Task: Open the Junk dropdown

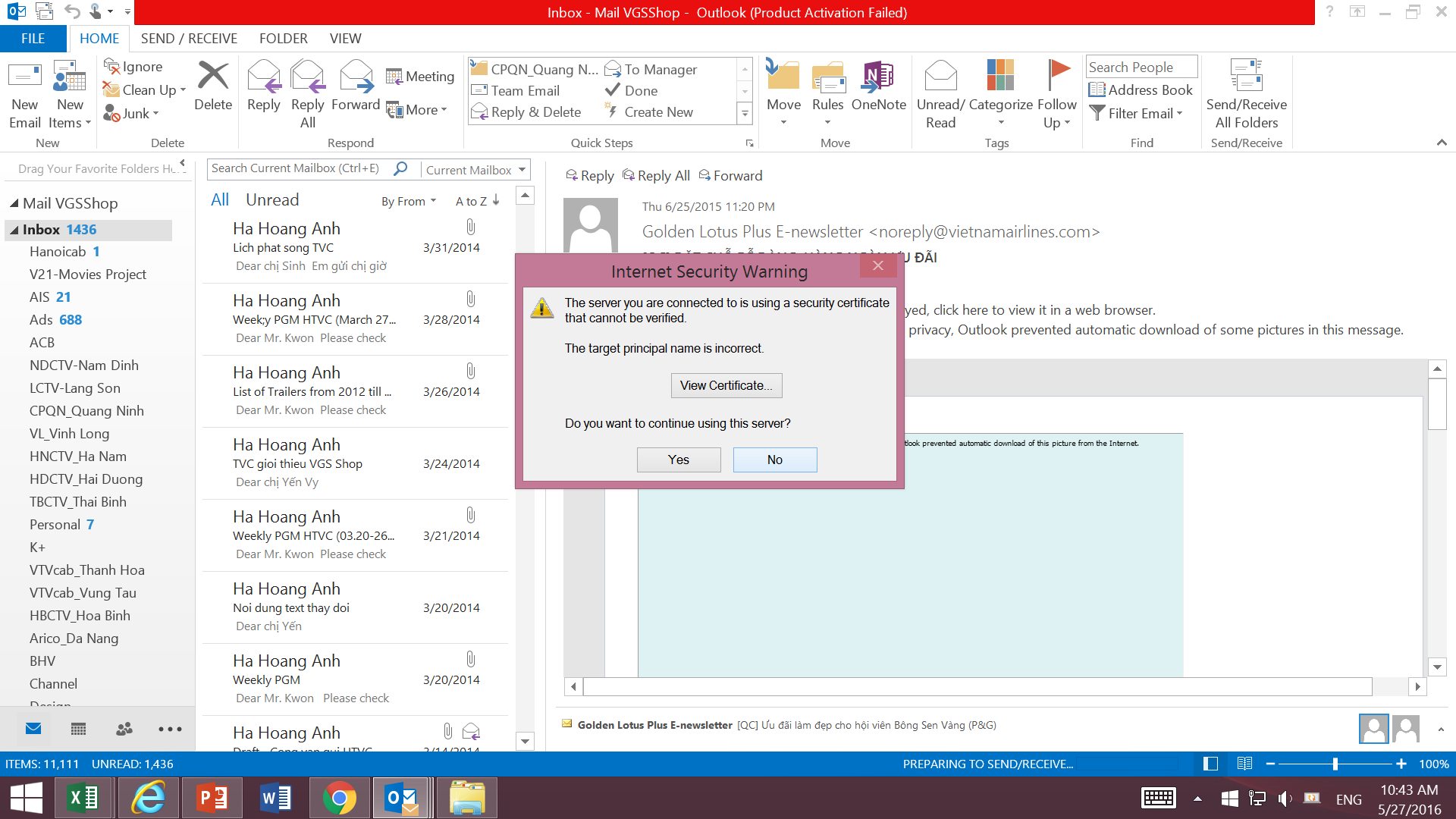Action: [132, 113]
